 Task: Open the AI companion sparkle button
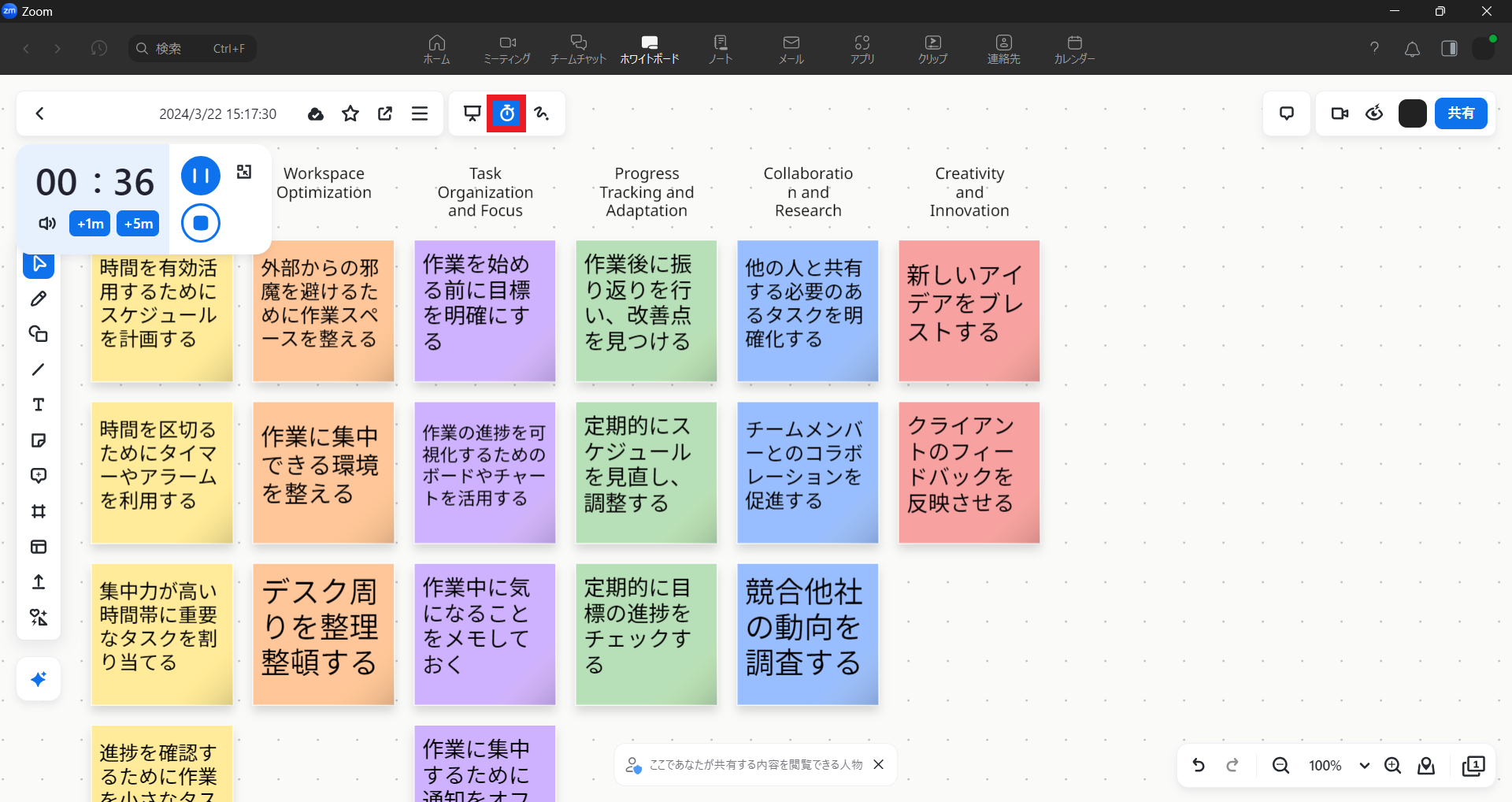39,679
